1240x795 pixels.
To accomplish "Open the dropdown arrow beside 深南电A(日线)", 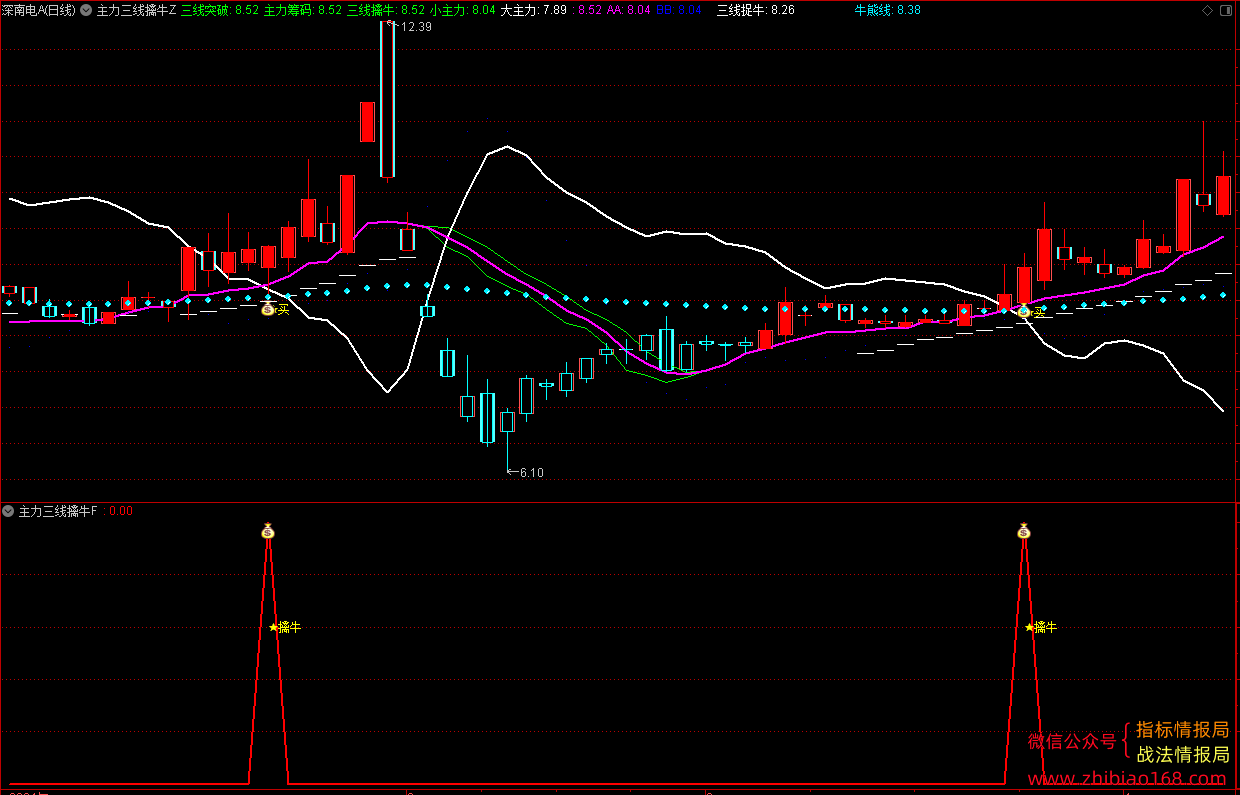I will [x=85, y=10].
